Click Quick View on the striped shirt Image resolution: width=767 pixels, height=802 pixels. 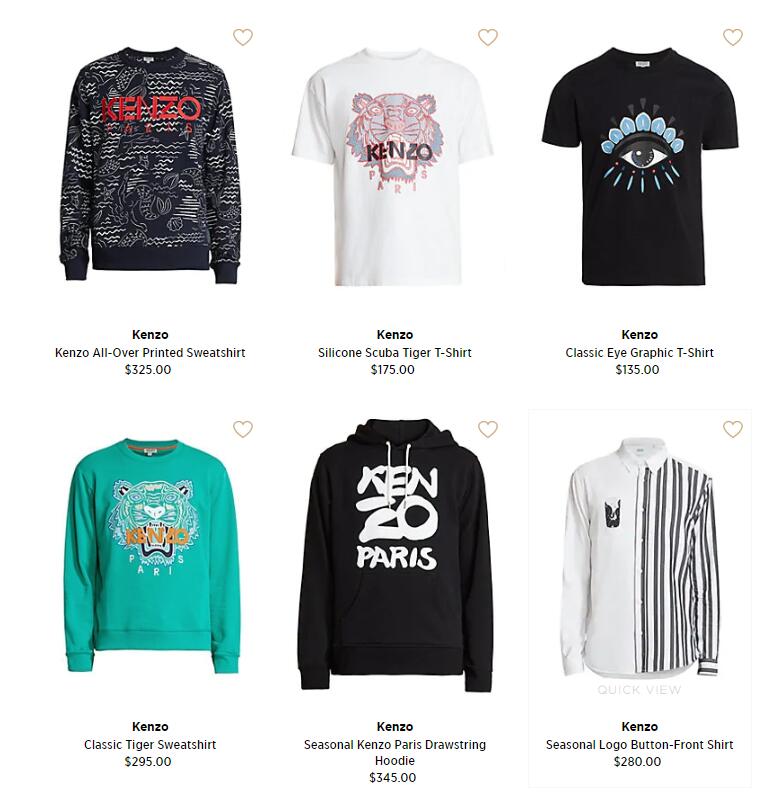click(x=639, y=689)
